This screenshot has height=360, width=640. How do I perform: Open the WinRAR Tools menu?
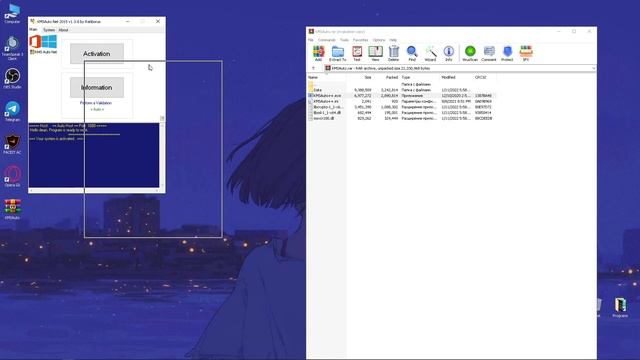(x=344, y=40)
